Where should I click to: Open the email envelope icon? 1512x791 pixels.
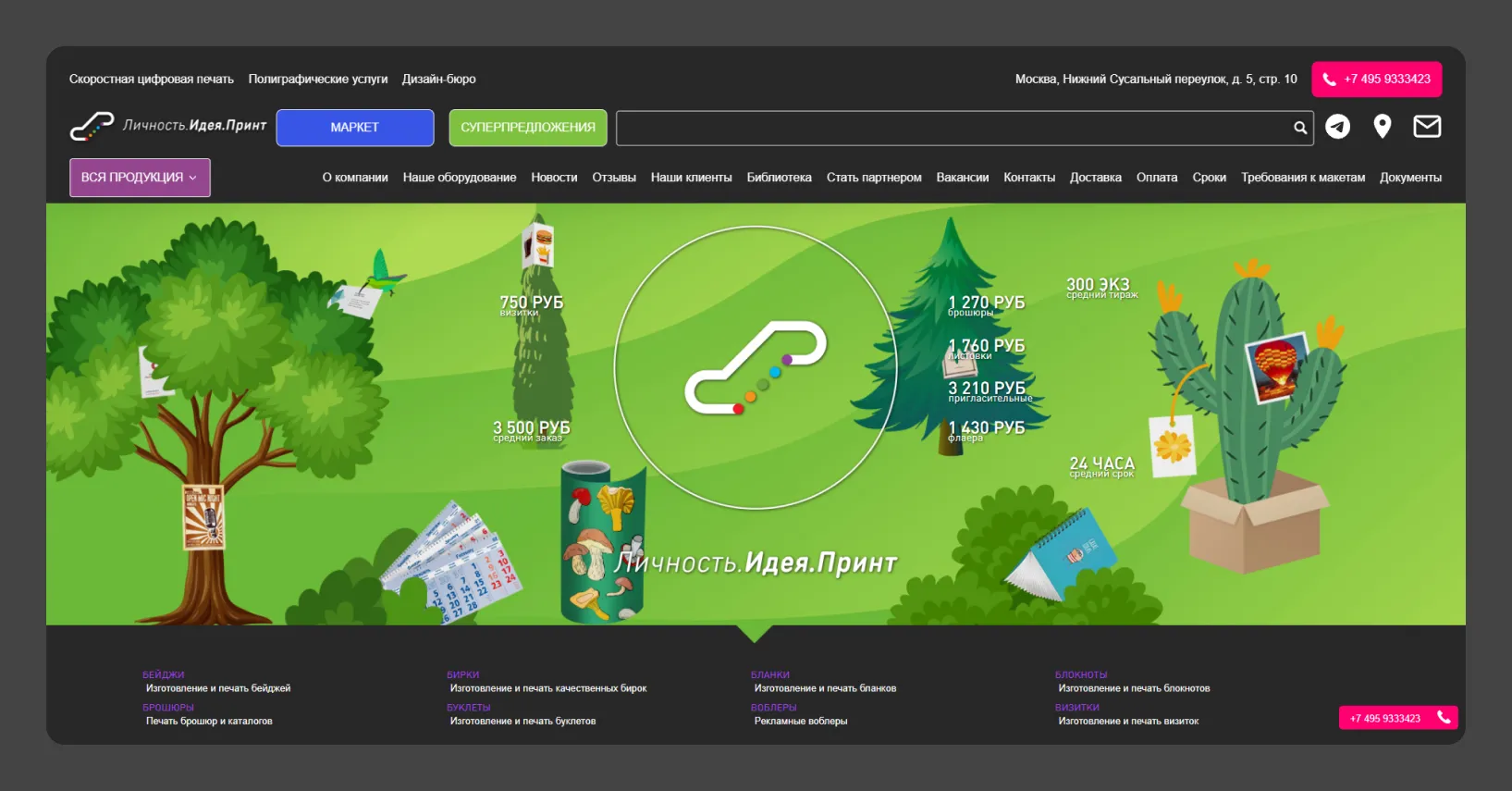1427,126
